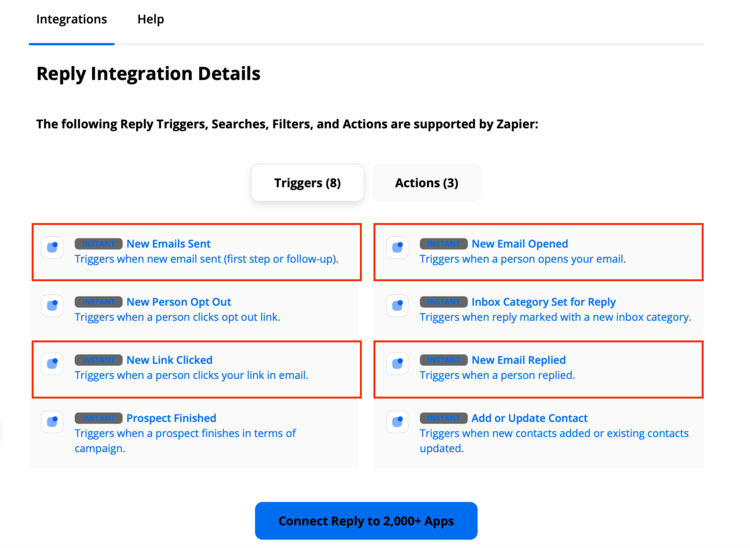Click the INSTANT badge on Inbox Category Set for Reply

(444, 302)
